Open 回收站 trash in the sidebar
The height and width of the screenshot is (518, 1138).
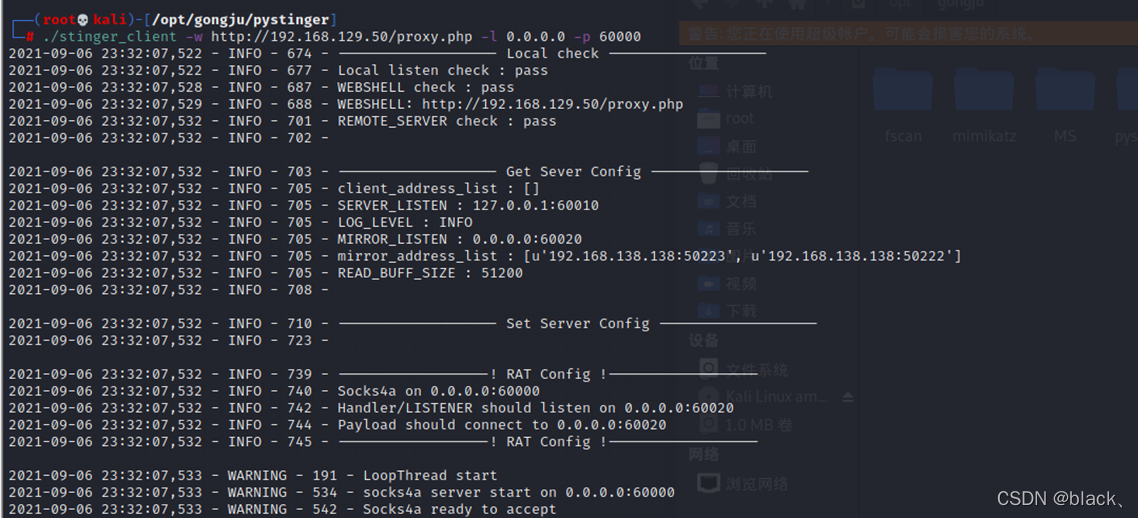[x=734, y=174]
